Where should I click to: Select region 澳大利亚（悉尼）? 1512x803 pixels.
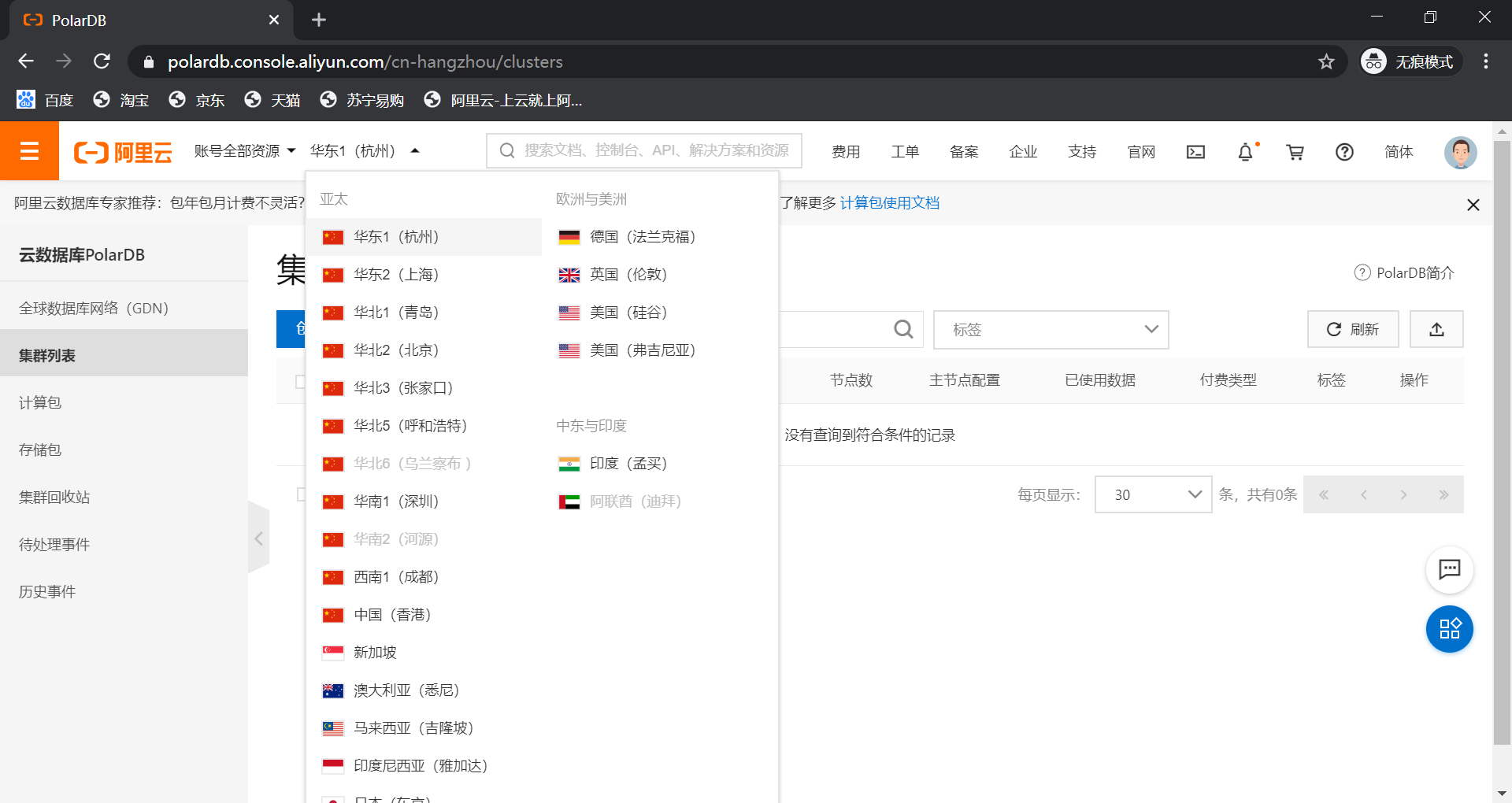coord(424,690)
